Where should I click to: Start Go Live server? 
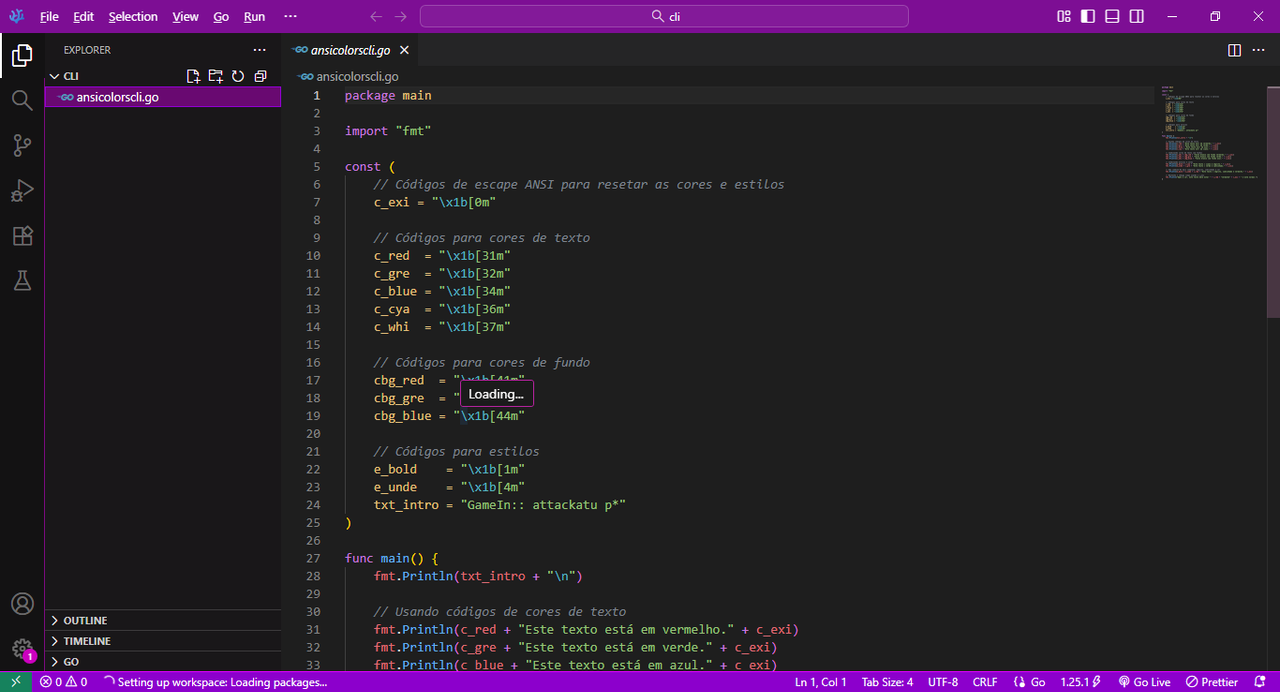(x=1144, y=682)
